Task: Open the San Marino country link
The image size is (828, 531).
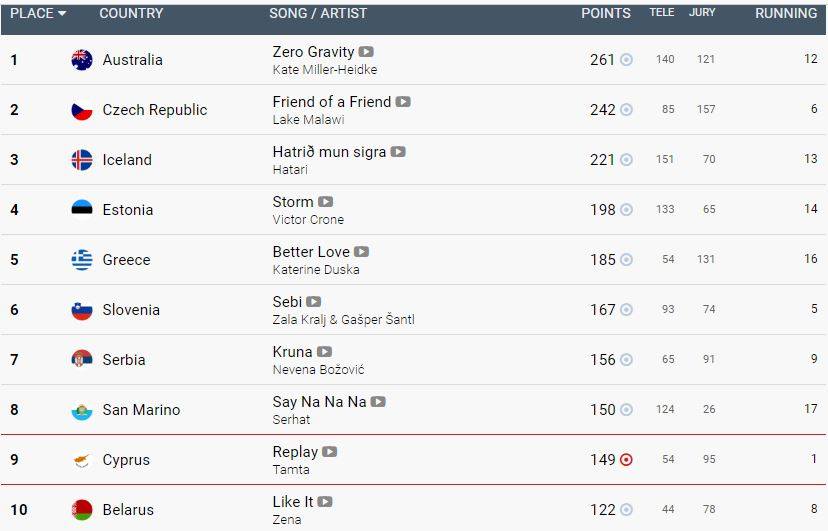Action: pos(142,410)
